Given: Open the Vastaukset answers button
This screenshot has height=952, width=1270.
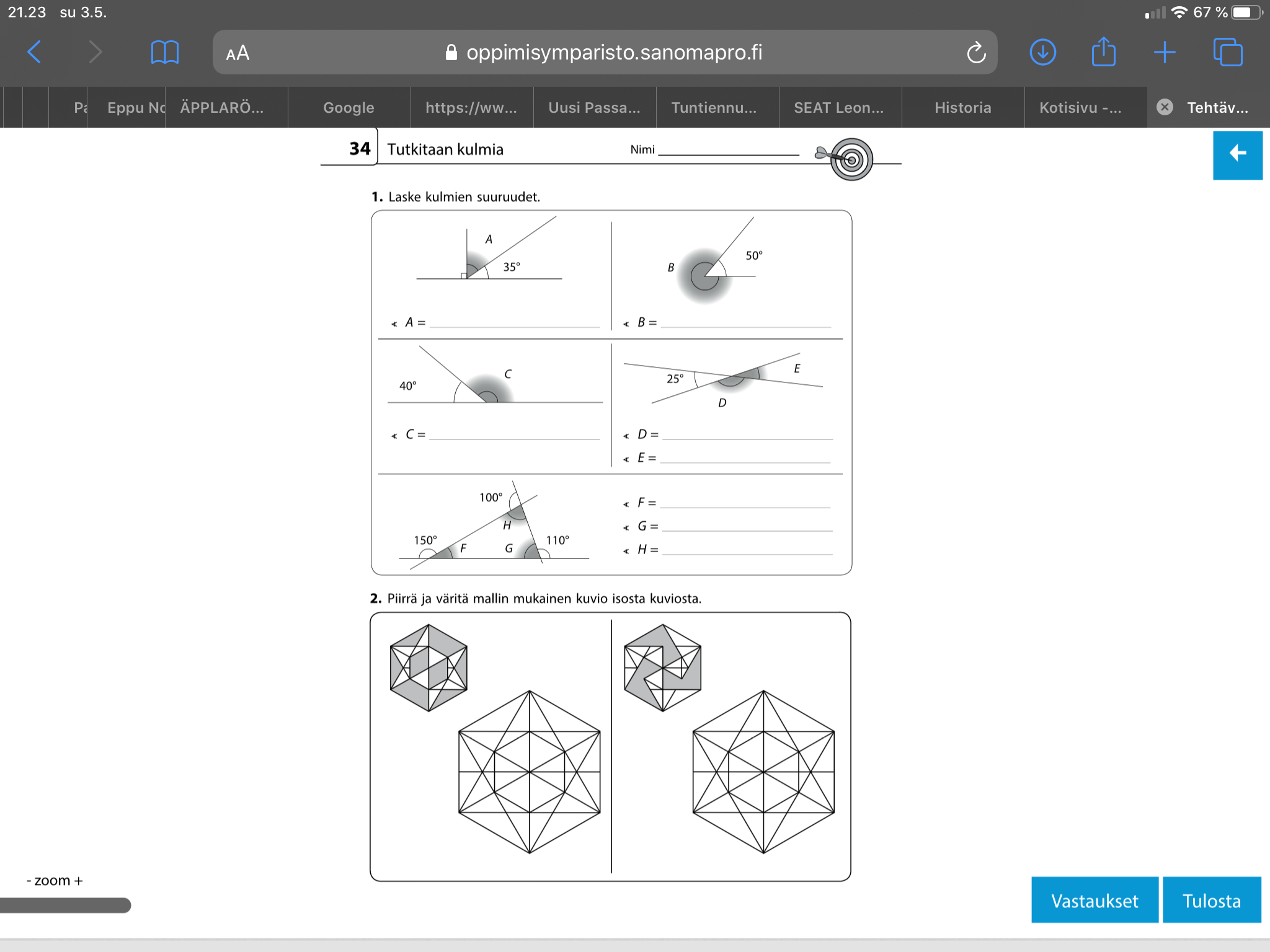Looking at the screenshot, I should [1095, 900].
